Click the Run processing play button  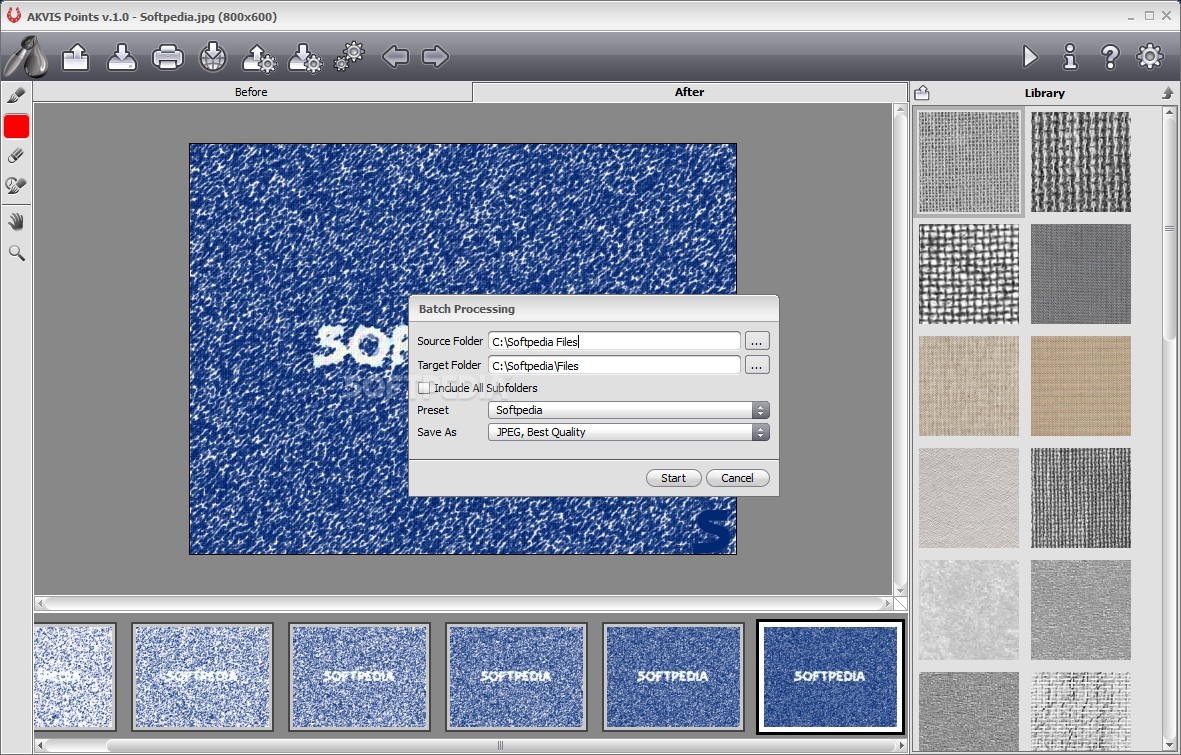tap(1030, 57)
